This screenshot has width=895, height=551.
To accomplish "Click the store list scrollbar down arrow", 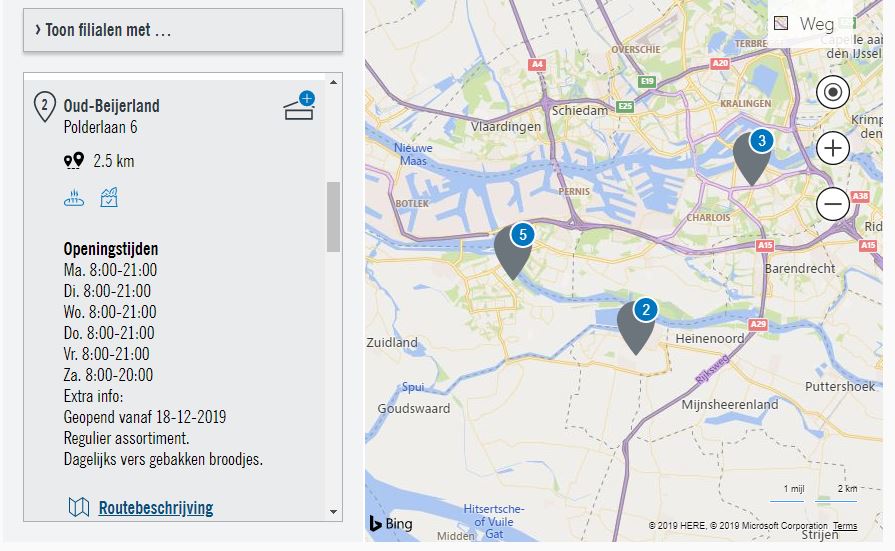I will (333, 512).
